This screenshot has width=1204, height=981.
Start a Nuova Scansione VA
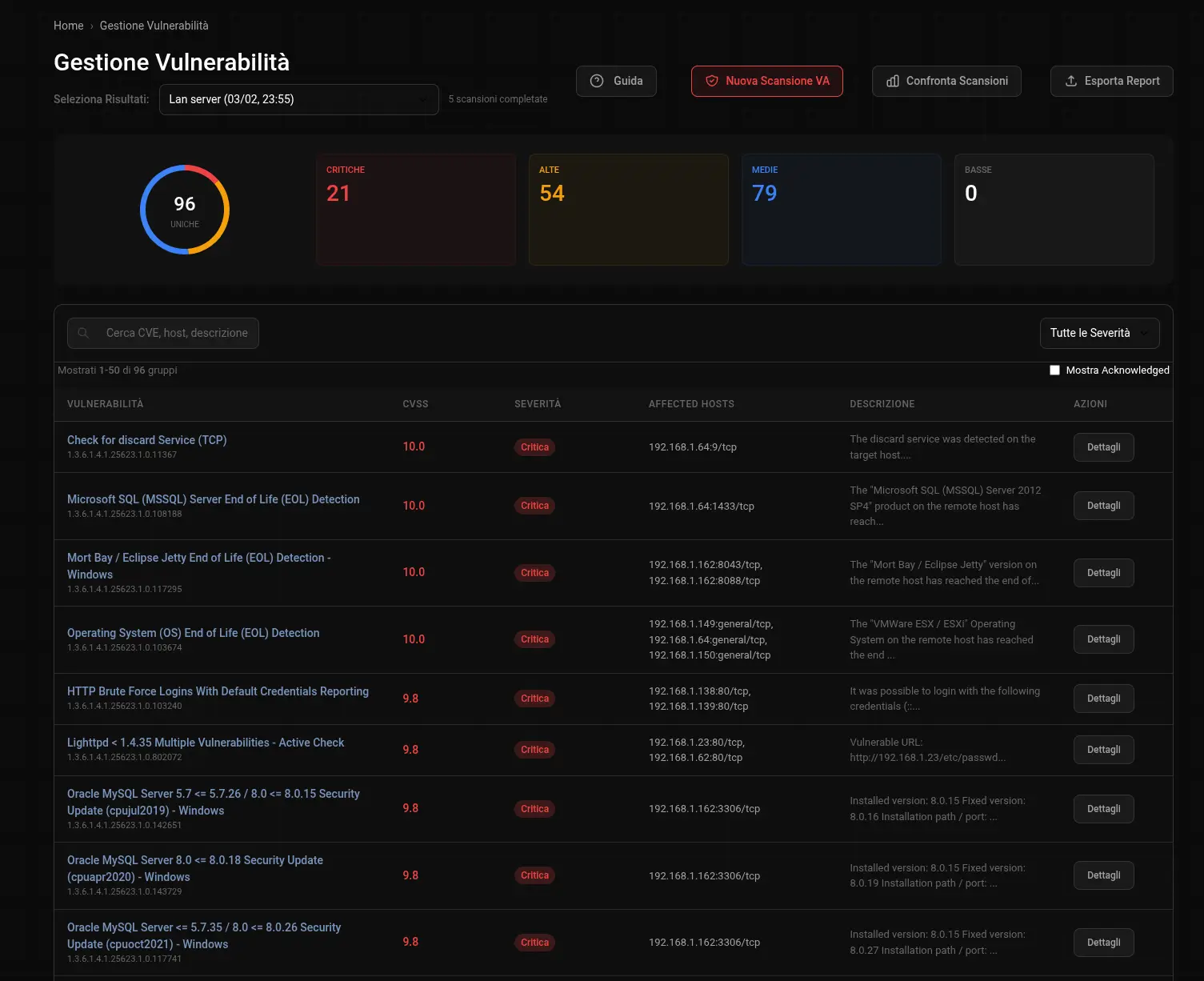pos(766,81)
